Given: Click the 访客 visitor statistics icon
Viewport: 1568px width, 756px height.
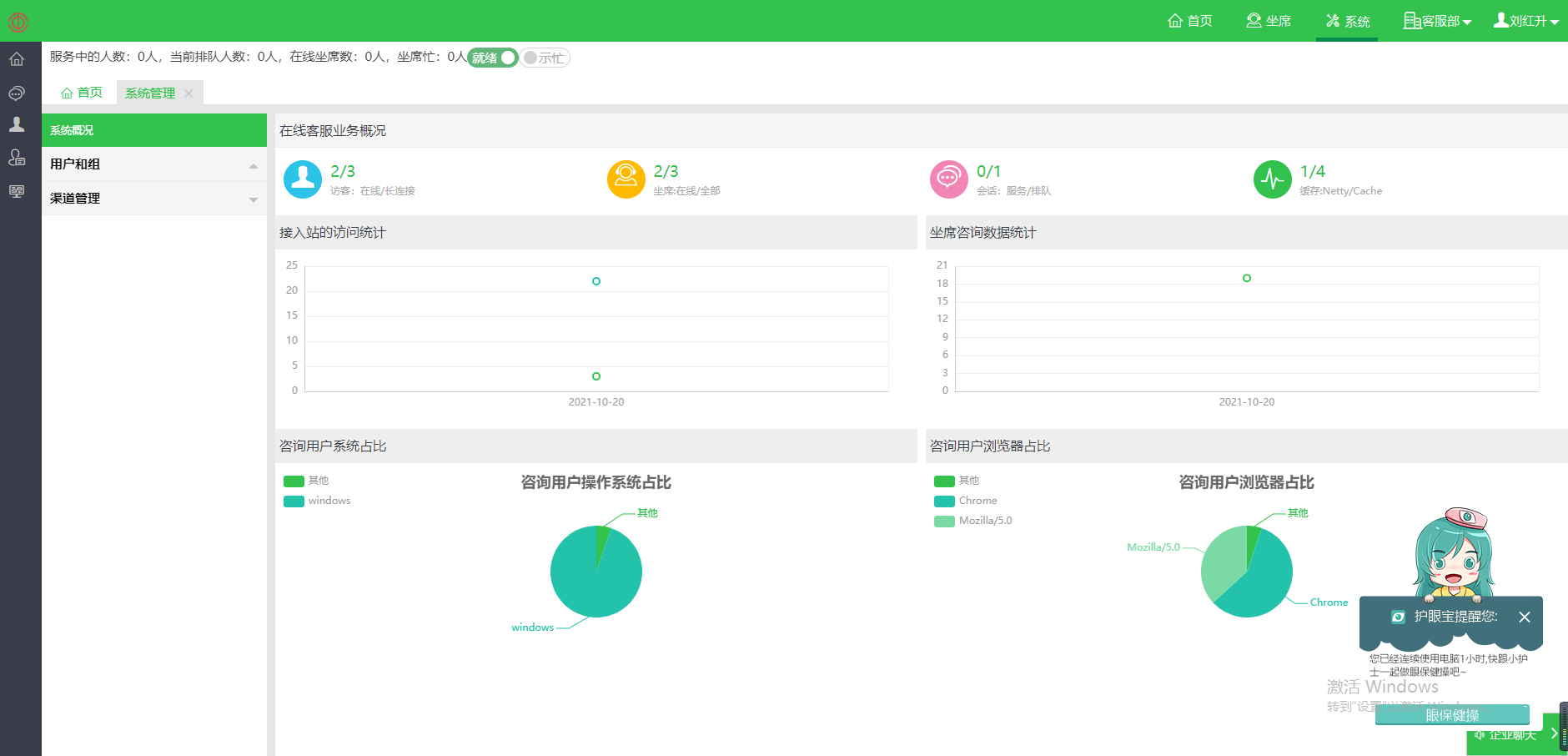Looking at the screenshot, I should click(303, 179).
